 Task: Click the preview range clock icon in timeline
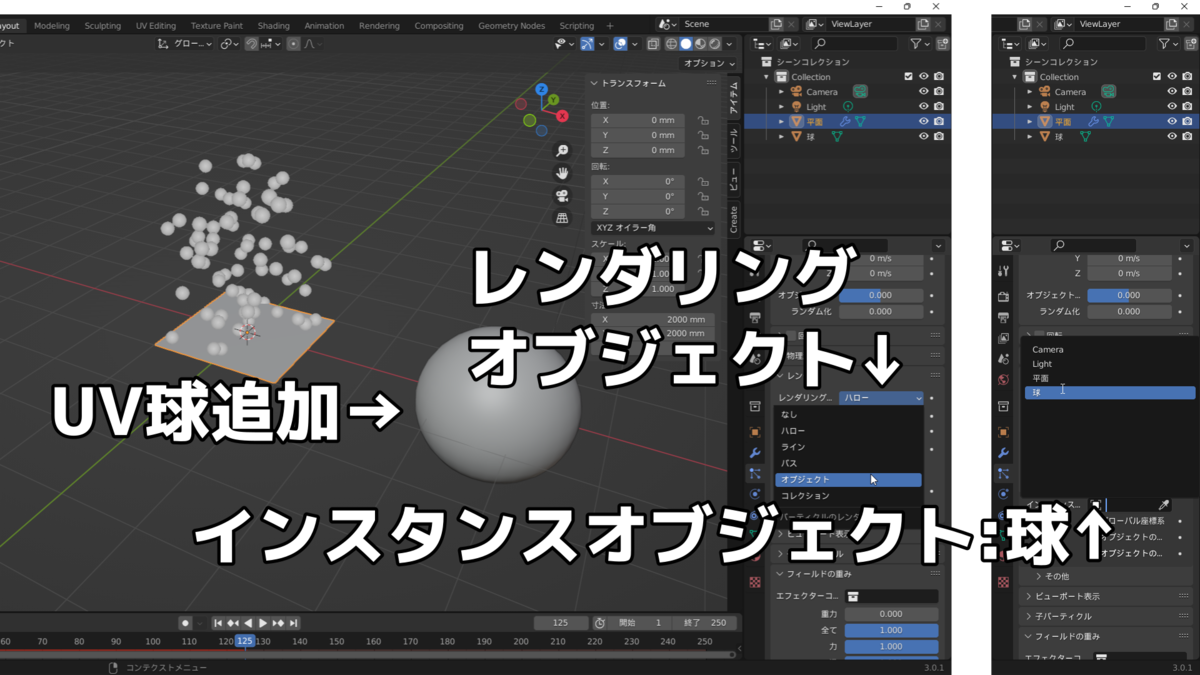point(599,623)
